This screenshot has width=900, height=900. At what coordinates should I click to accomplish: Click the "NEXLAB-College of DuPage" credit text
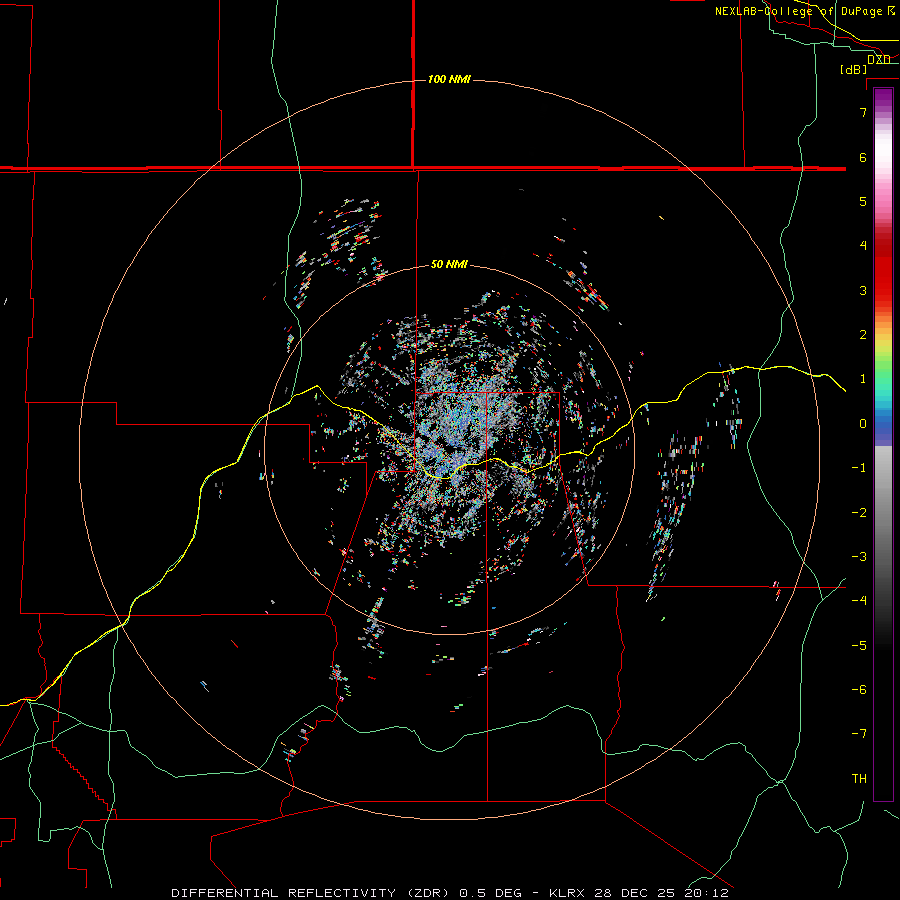tap(798, 11)
